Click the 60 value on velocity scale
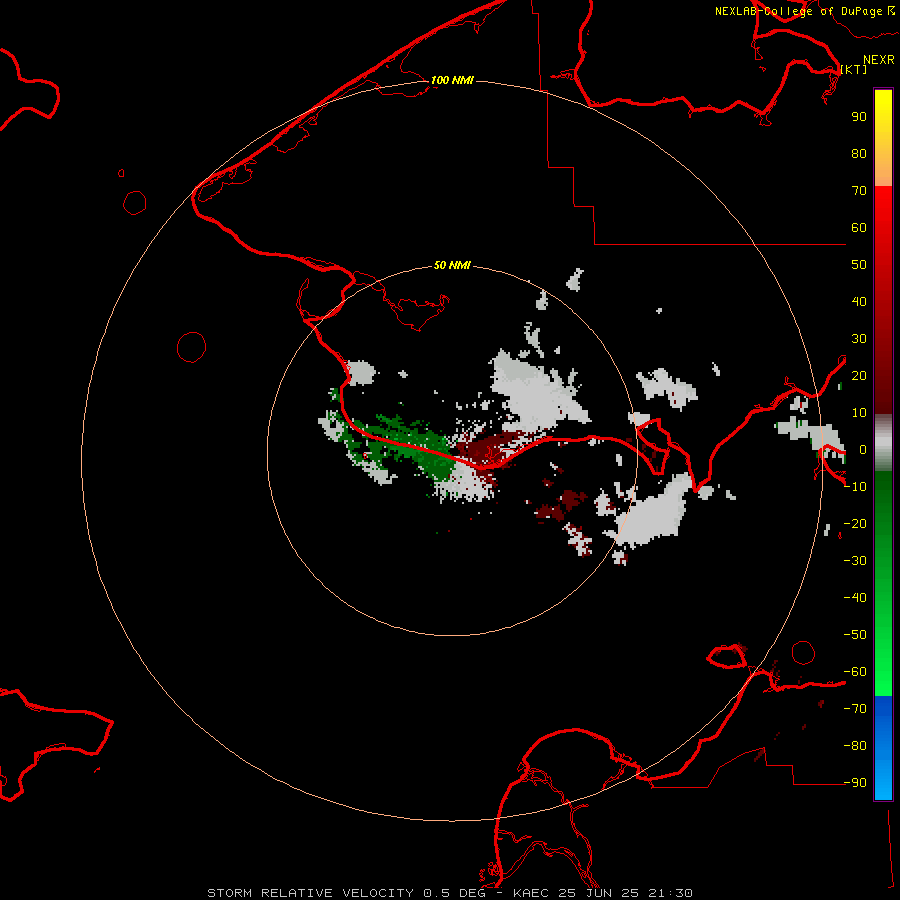 coord(859,227)
